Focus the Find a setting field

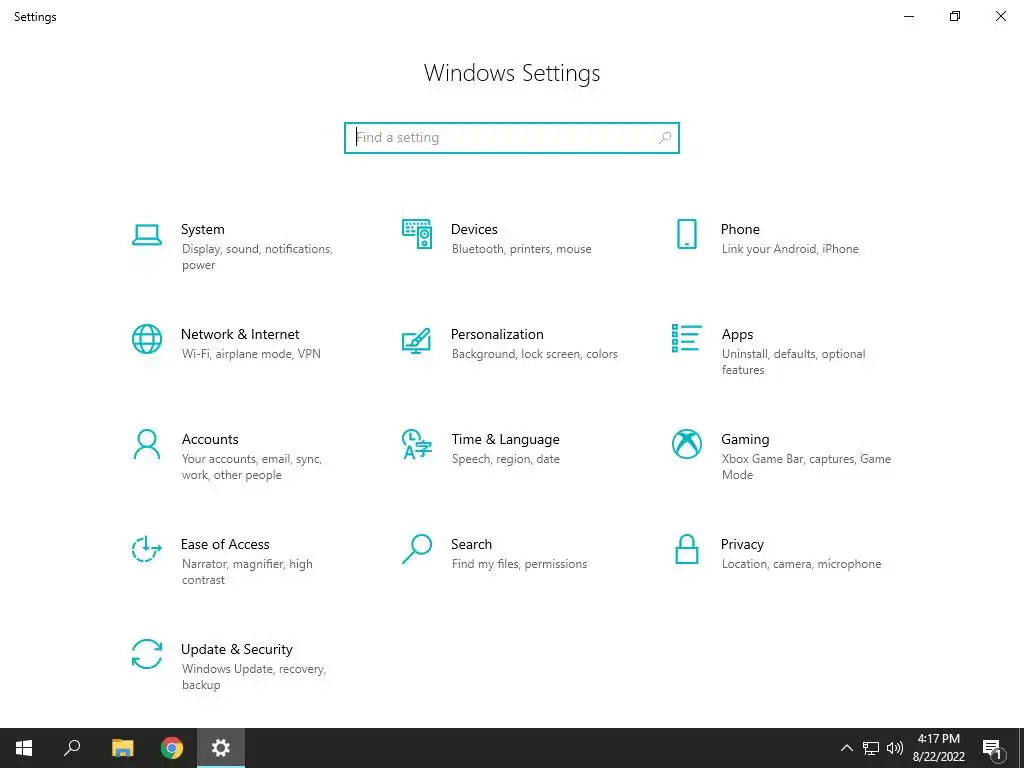point(512,138)
